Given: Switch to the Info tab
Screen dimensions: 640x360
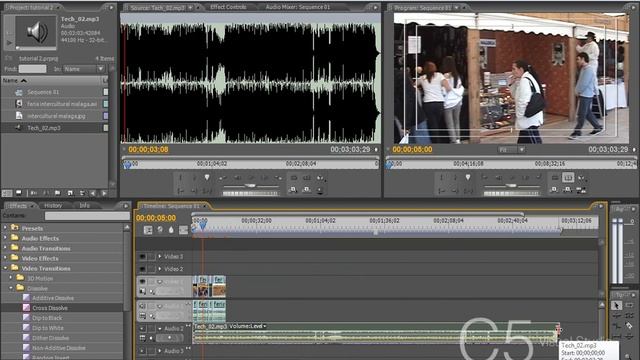Looking at the screenshot, I should click(84, 205).
